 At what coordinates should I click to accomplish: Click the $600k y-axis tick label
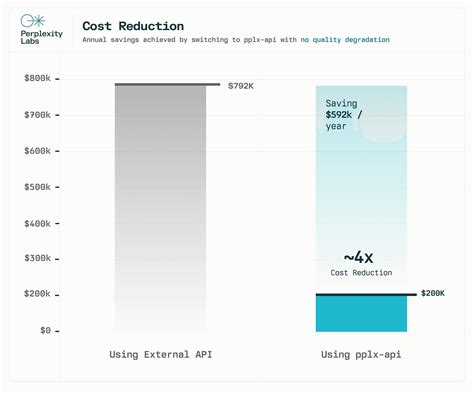[x=37, y=151]
